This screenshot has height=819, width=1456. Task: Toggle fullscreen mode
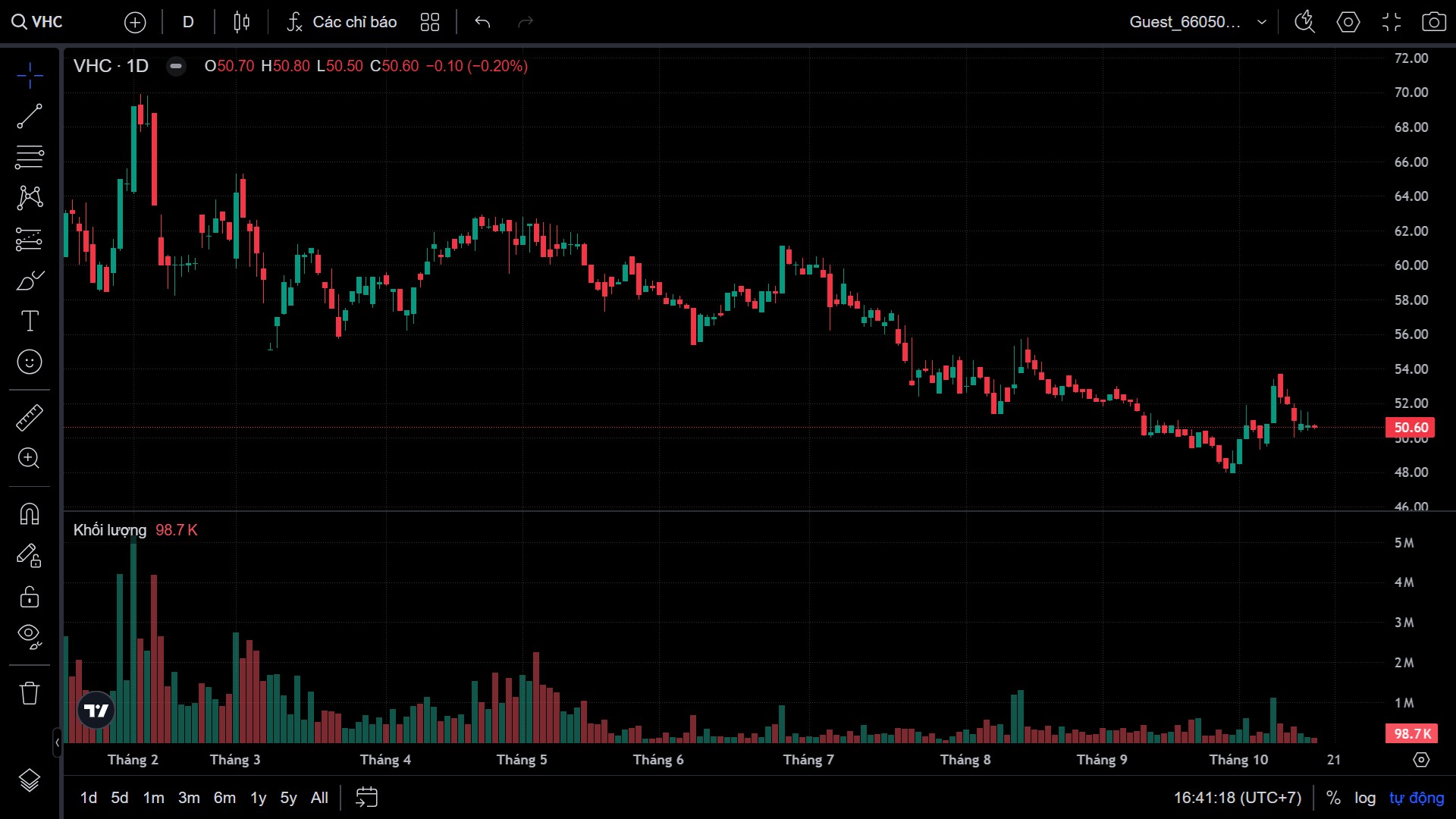click(1392, 22)
